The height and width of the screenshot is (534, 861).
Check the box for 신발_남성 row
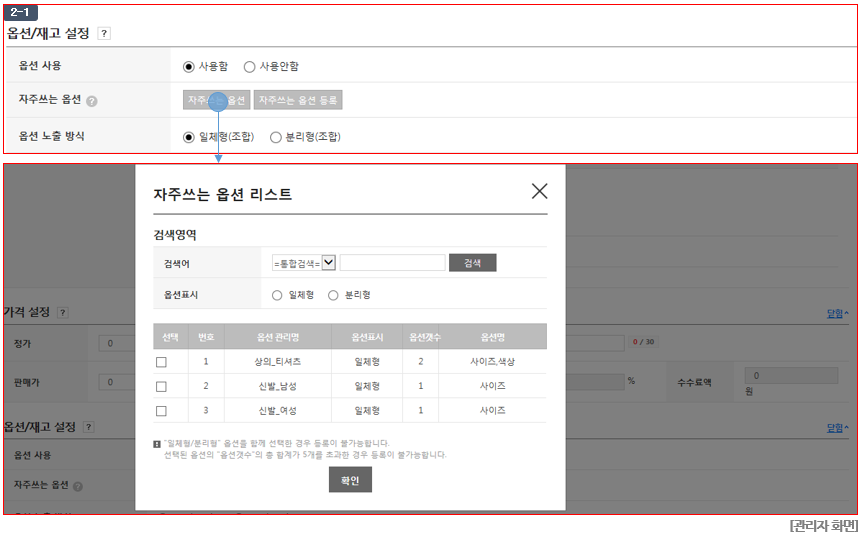point(161,387)
